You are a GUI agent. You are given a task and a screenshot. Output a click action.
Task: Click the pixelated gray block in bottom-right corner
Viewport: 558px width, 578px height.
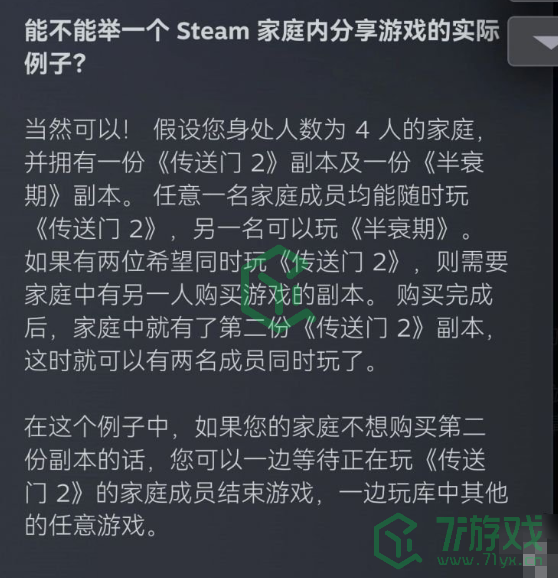click(x=540, y=559)
